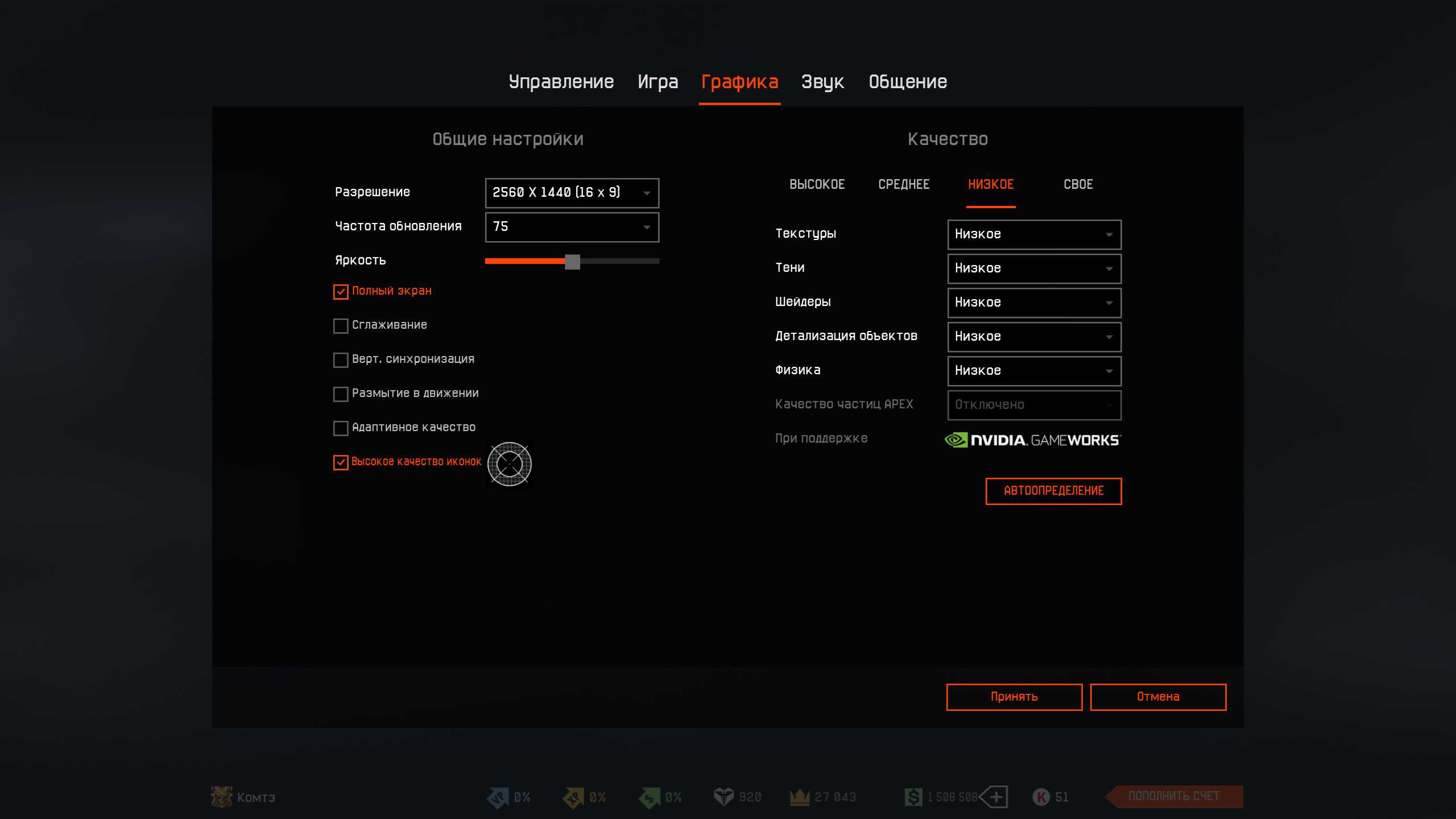Disable the Полный экран checkbox
Image resolution: width=1456 pixels, height=819 pixels.
click(341, 292)
